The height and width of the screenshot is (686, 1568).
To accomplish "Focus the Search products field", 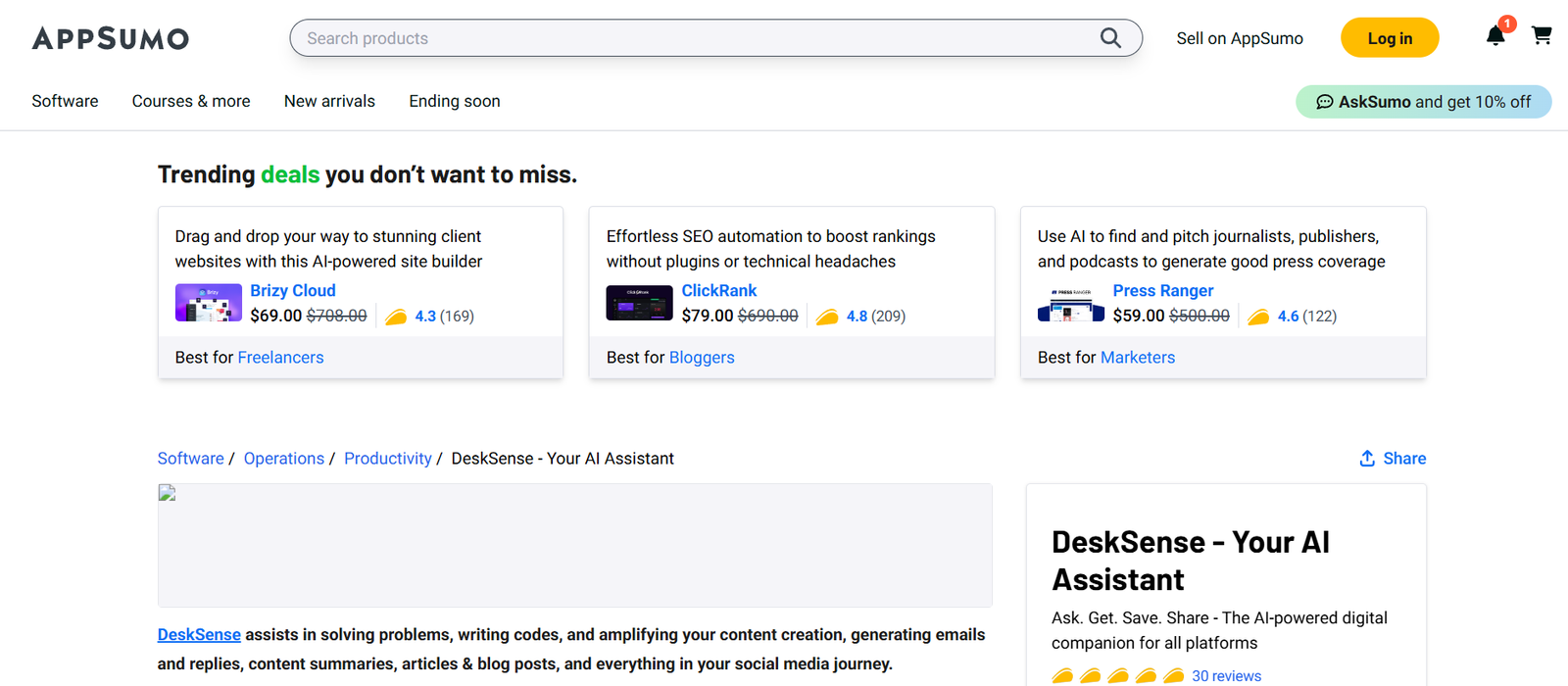I will point(686,38).
